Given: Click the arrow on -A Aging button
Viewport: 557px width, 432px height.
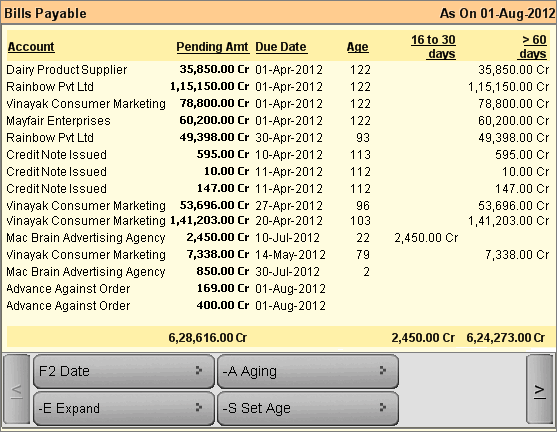Looking at the screenshot, I should pyautogui.click(x=383, y=371).
